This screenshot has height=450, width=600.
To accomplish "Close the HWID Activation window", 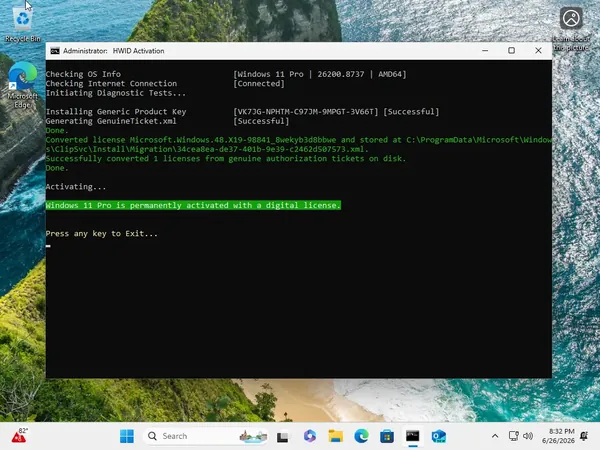I will pyautogui.click(x=538, y=51).
